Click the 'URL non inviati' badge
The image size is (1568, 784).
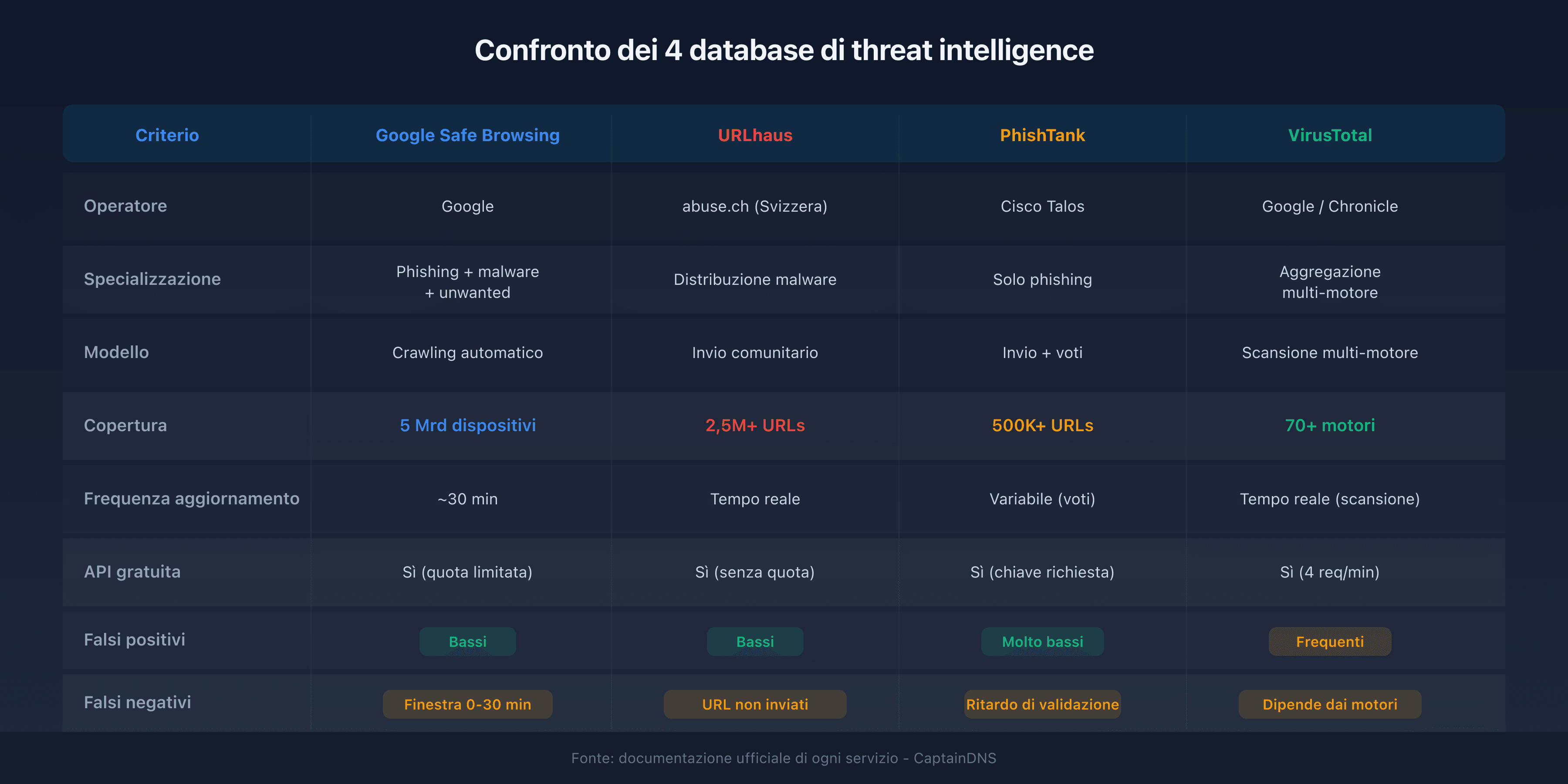755,704
